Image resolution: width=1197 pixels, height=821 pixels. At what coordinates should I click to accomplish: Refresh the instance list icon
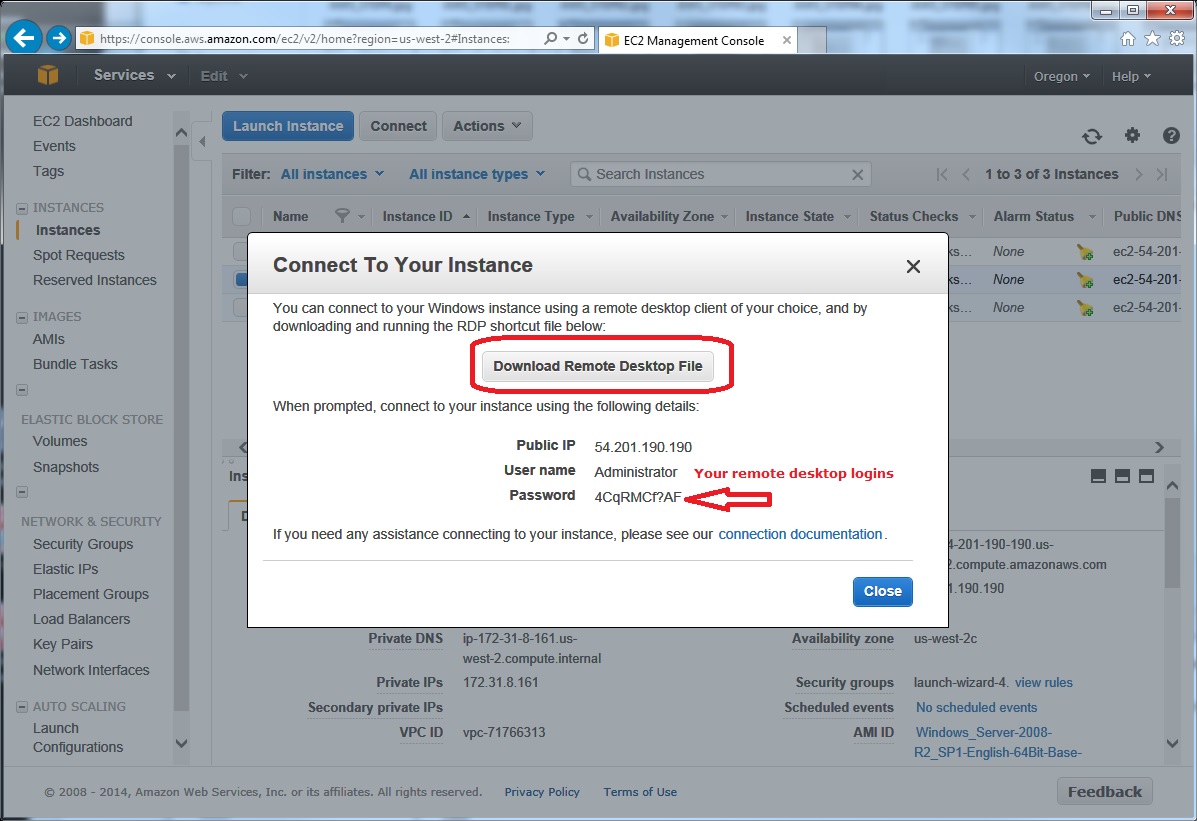[x=1092, y=136]
